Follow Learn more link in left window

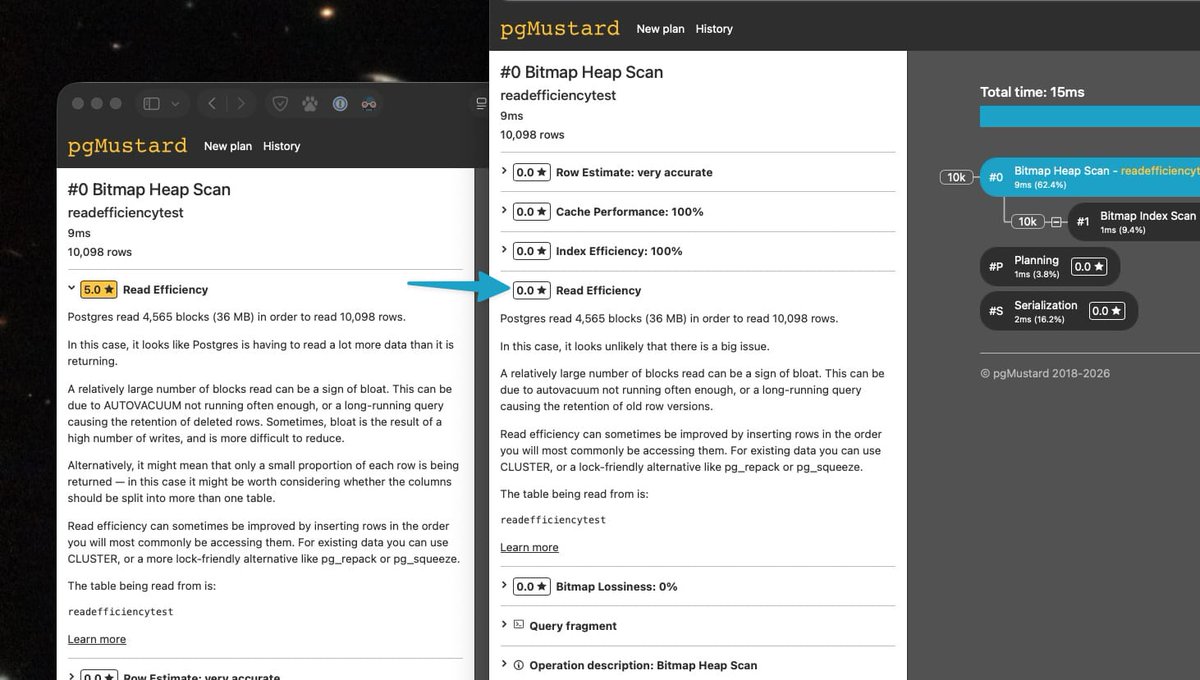click(x=97, y=639)
